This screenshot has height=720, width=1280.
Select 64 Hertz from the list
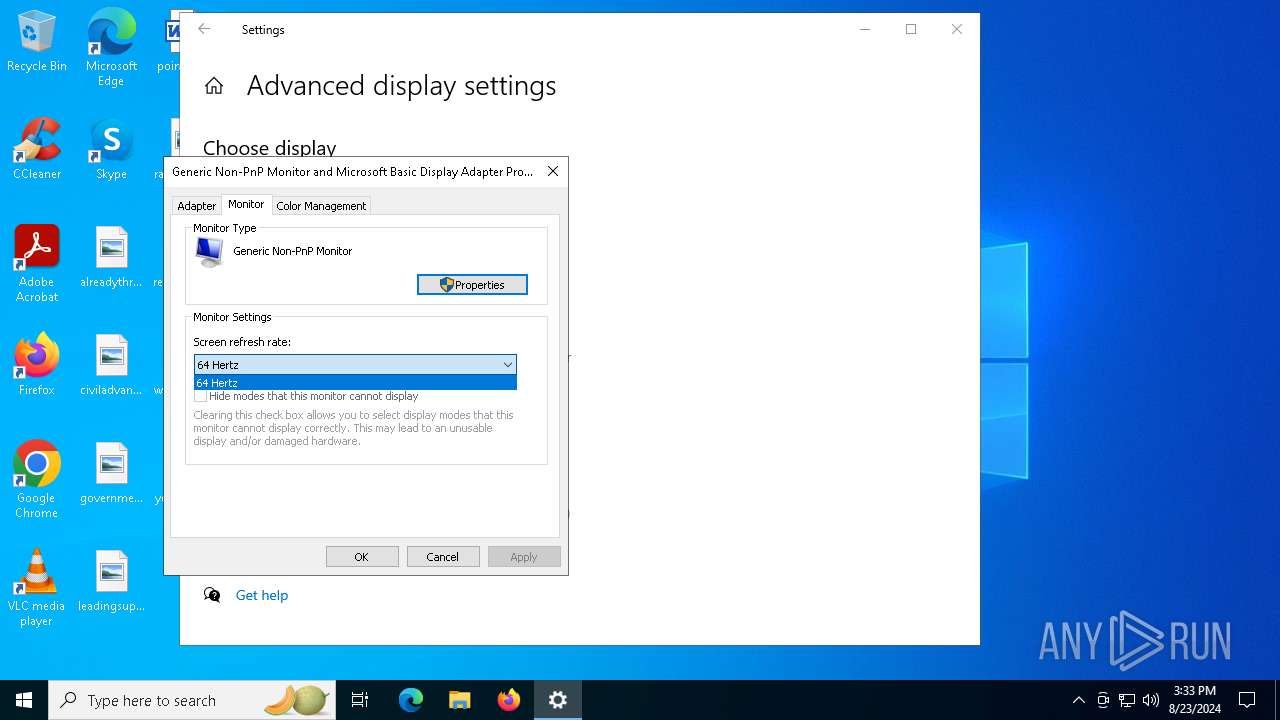(355, 383)
